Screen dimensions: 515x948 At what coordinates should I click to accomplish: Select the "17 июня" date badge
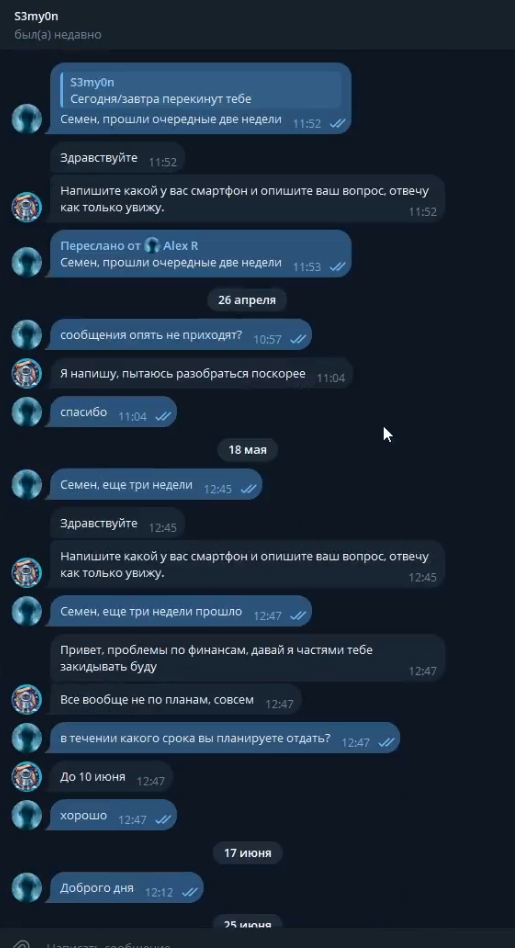click(247, 853)
